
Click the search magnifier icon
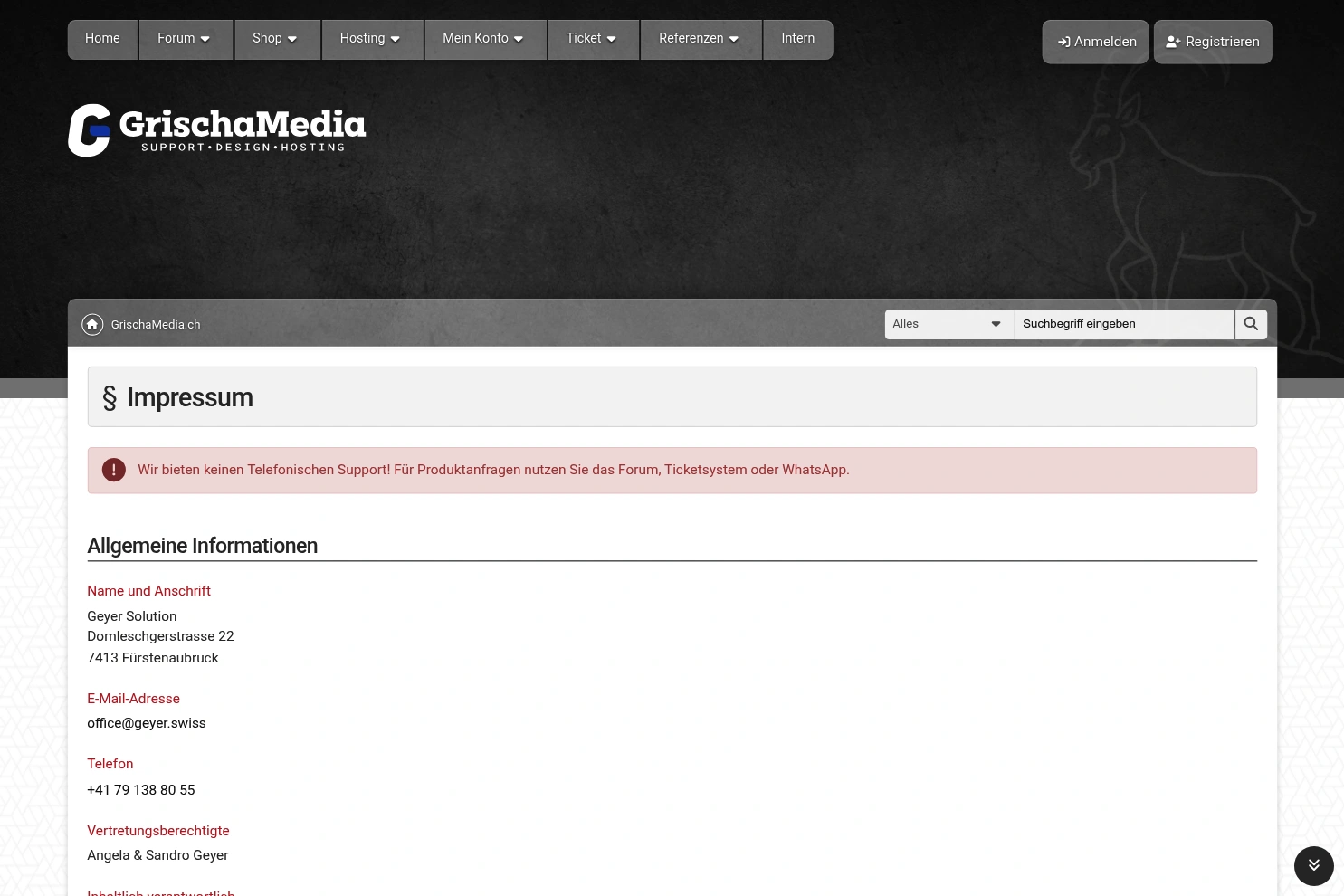(1251, 324)
